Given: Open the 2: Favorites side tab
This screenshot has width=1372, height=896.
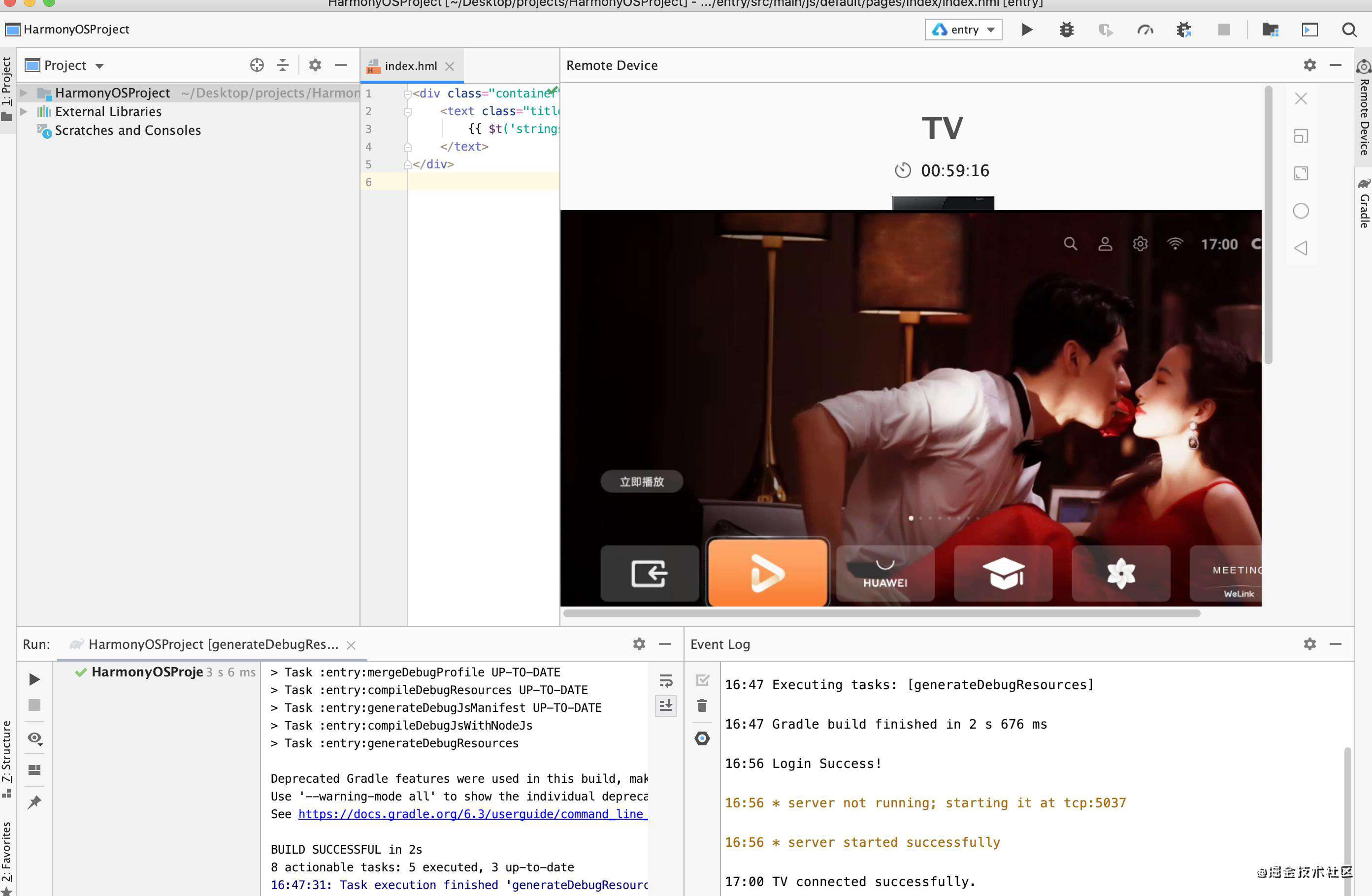Looking at the screenshot, I should click(7, 858).
